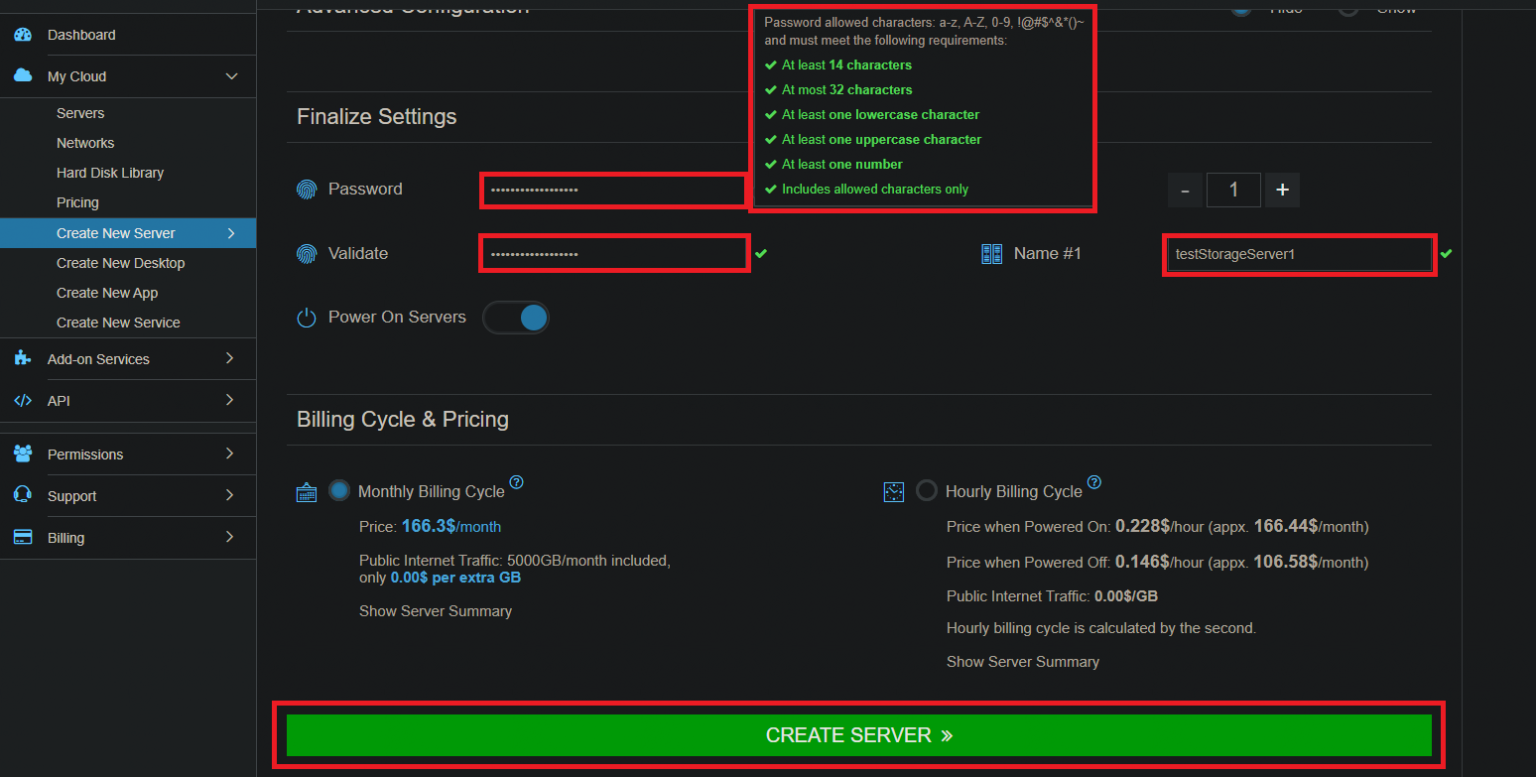Image resolution: width=1536 pixels, height=777 pixels.
Task: Click the My Cloud cloud icon
Action: coord(22,75)
